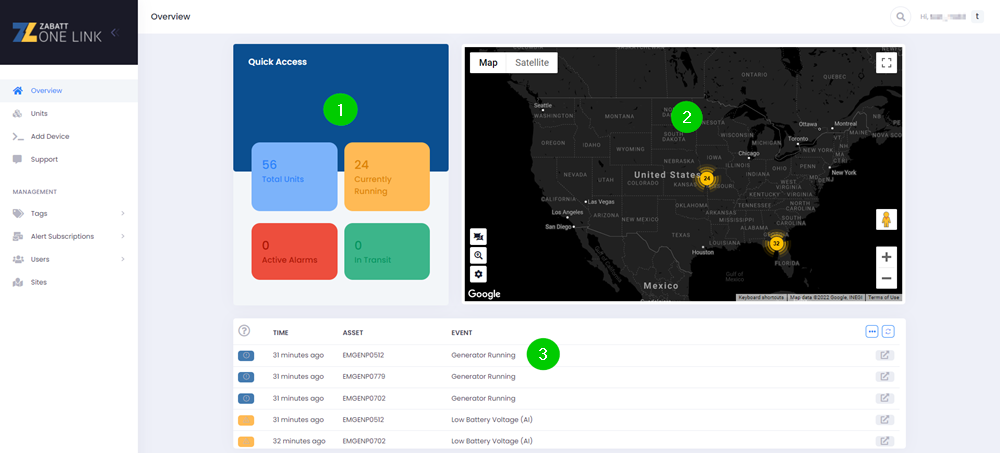The width and height of the screenshot is (1000, 453).
Task: Click the map zoom-to-fit magnifier control
Action: click(479, 255)
